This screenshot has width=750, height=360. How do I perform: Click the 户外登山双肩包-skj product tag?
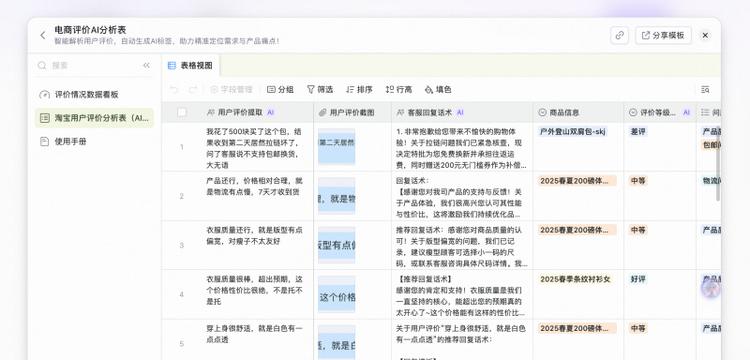coord(573,131)
